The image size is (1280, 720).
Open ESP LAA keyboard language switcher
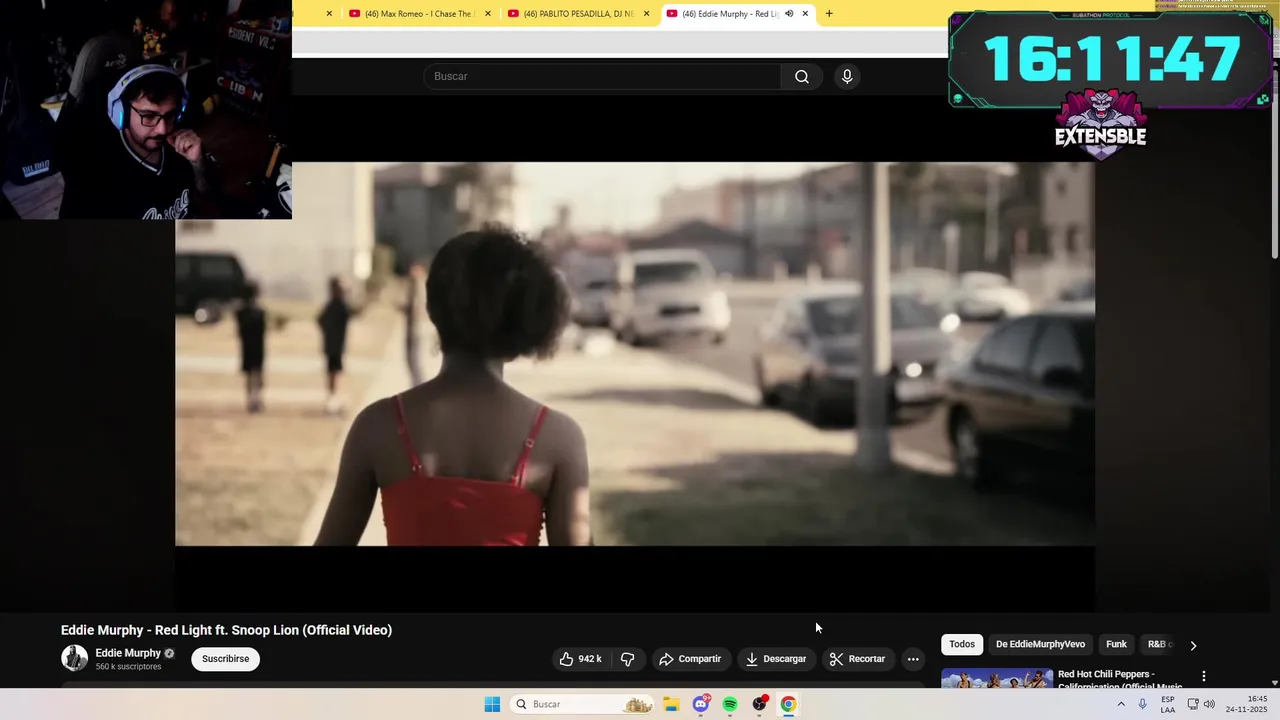(x=1168, y=704)
